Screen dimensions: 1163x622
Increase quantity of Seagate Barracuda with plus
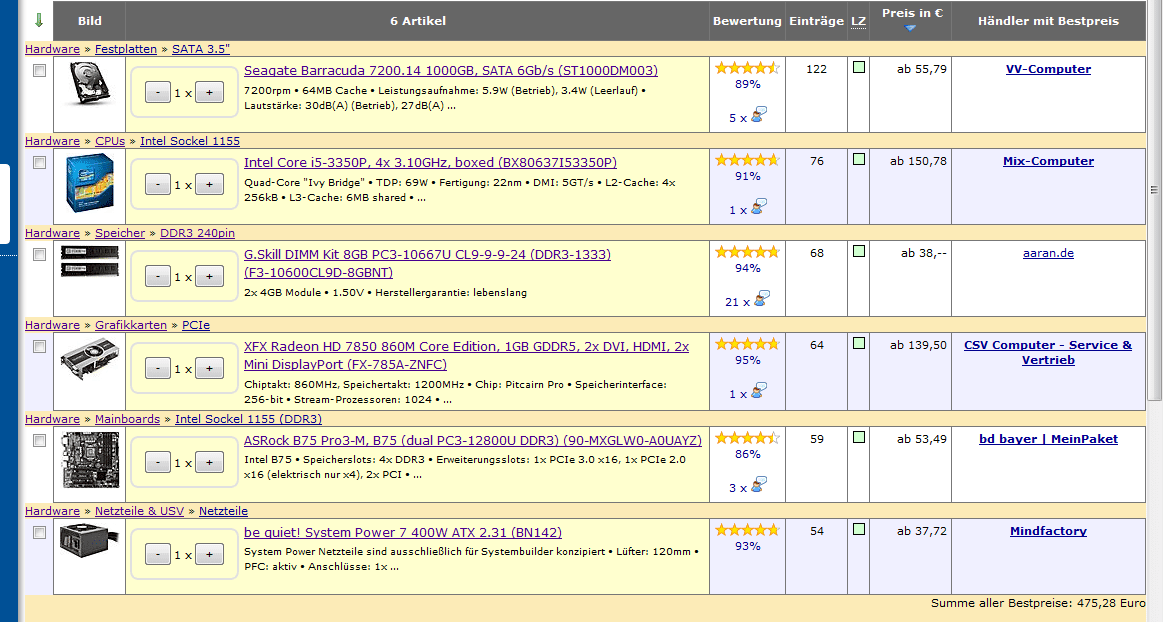(x=210, y=93)
